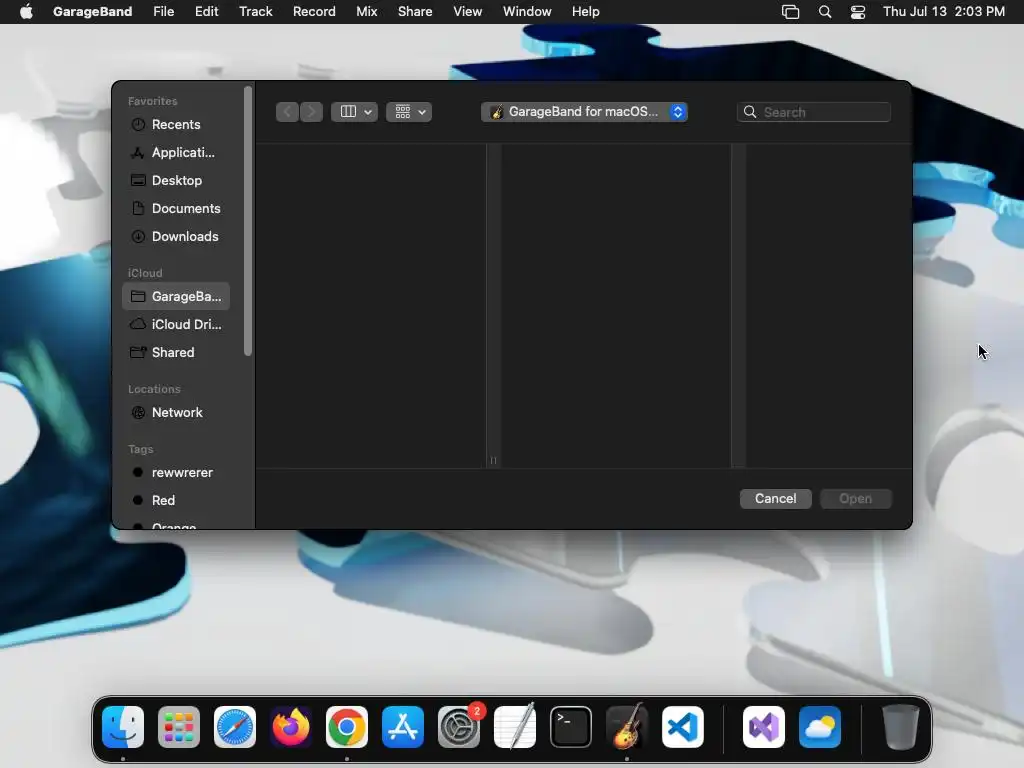Open Terminal from the Dock

coord(571,727)
